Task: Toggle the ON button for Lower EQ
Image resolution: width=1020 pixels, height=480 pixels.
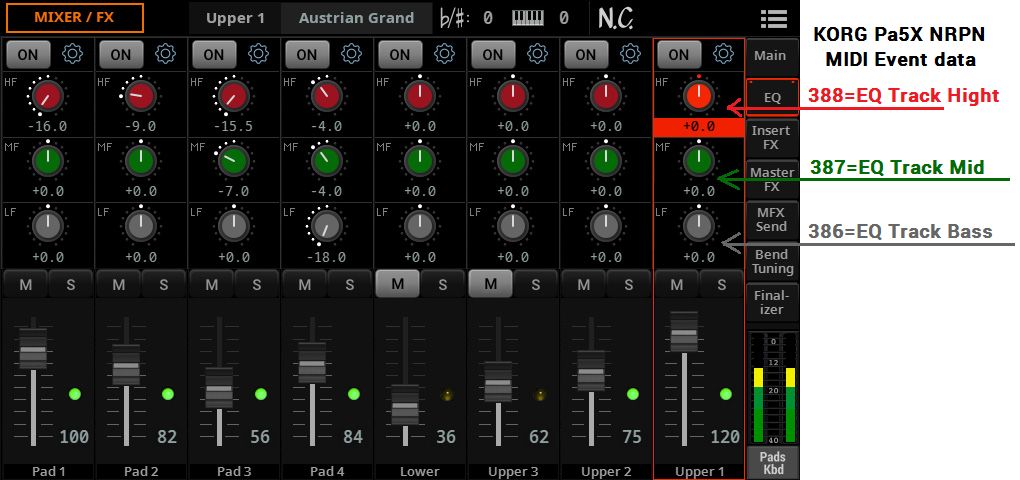Action: click(401, 55)
